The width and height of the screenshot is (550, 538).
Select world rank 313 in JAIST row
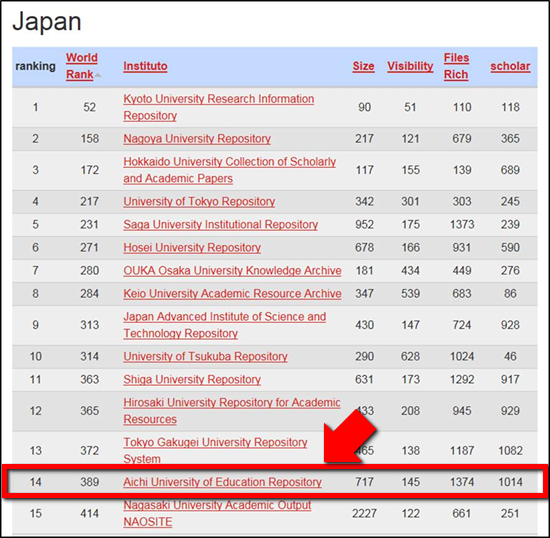(x=89, y=325)
